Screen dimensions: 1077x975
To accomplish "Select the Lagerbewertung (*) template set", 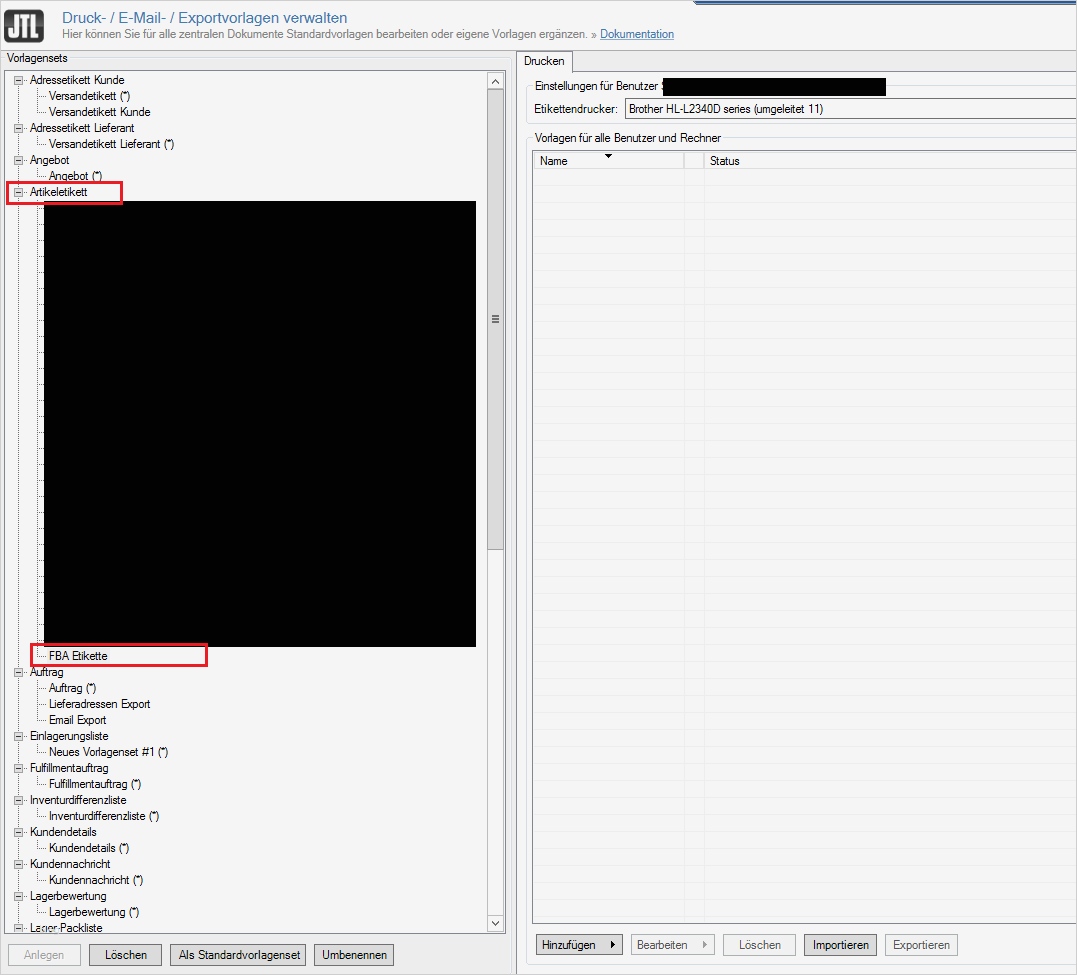I will pyautogui.click(x=94, y=912).
